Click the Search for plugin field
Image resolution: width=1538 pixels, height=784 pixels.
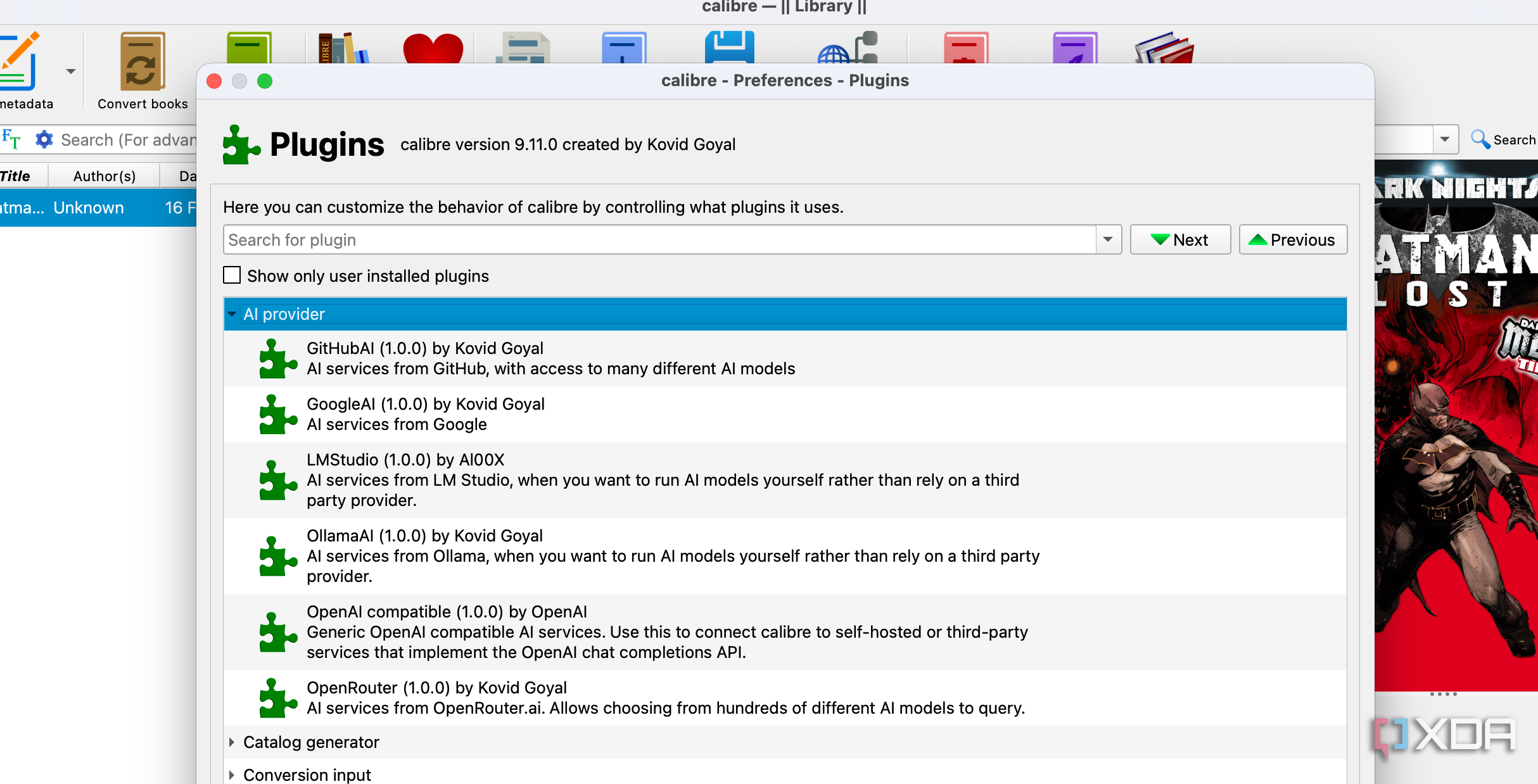coord(659,240)
